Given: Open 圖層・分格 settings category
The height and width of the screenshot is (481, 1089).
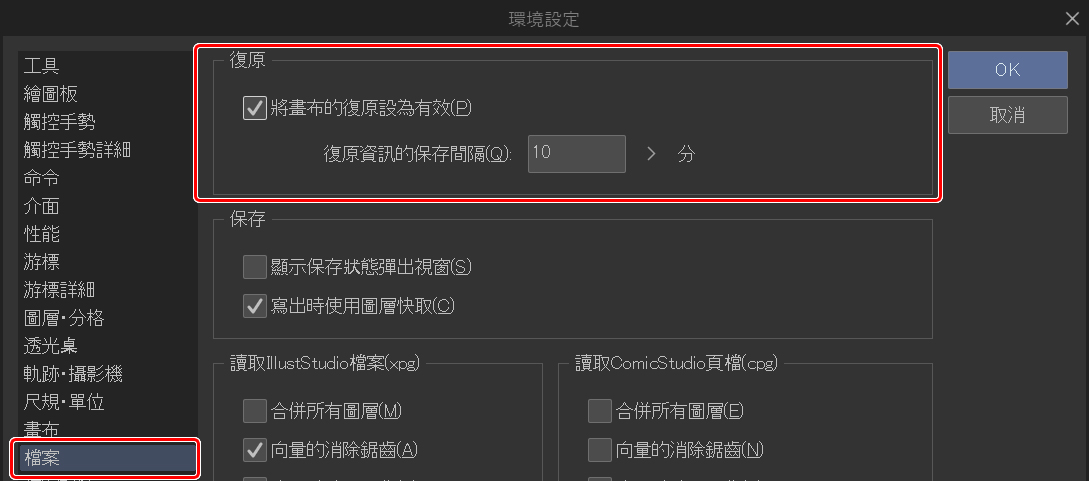Looking at the screenshot, I should point(64,318).
